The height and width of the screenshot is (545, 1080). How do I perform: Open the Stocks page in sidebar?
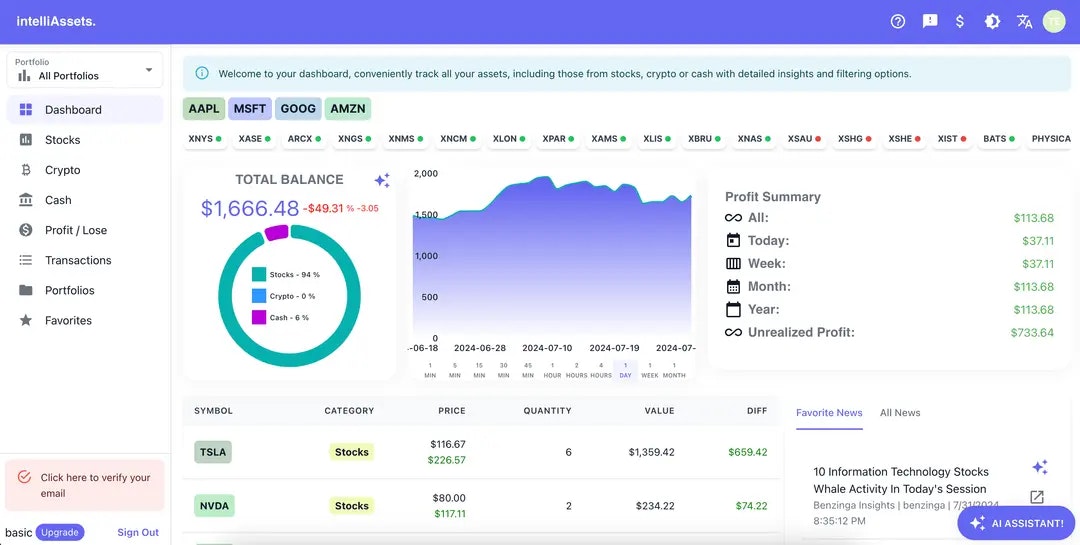point(85,140)
